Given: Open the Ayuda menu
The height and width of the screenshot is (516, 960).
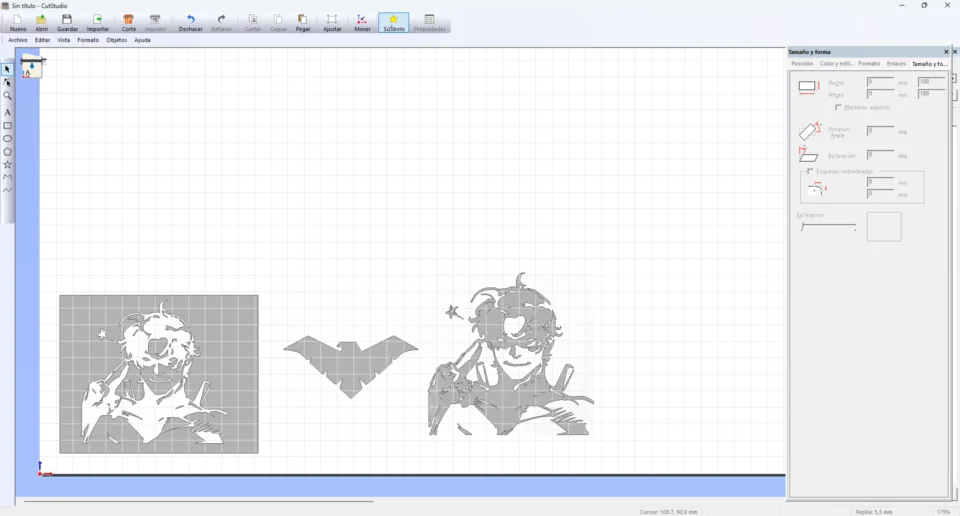Looking at the screenshot, I should 142,40.
